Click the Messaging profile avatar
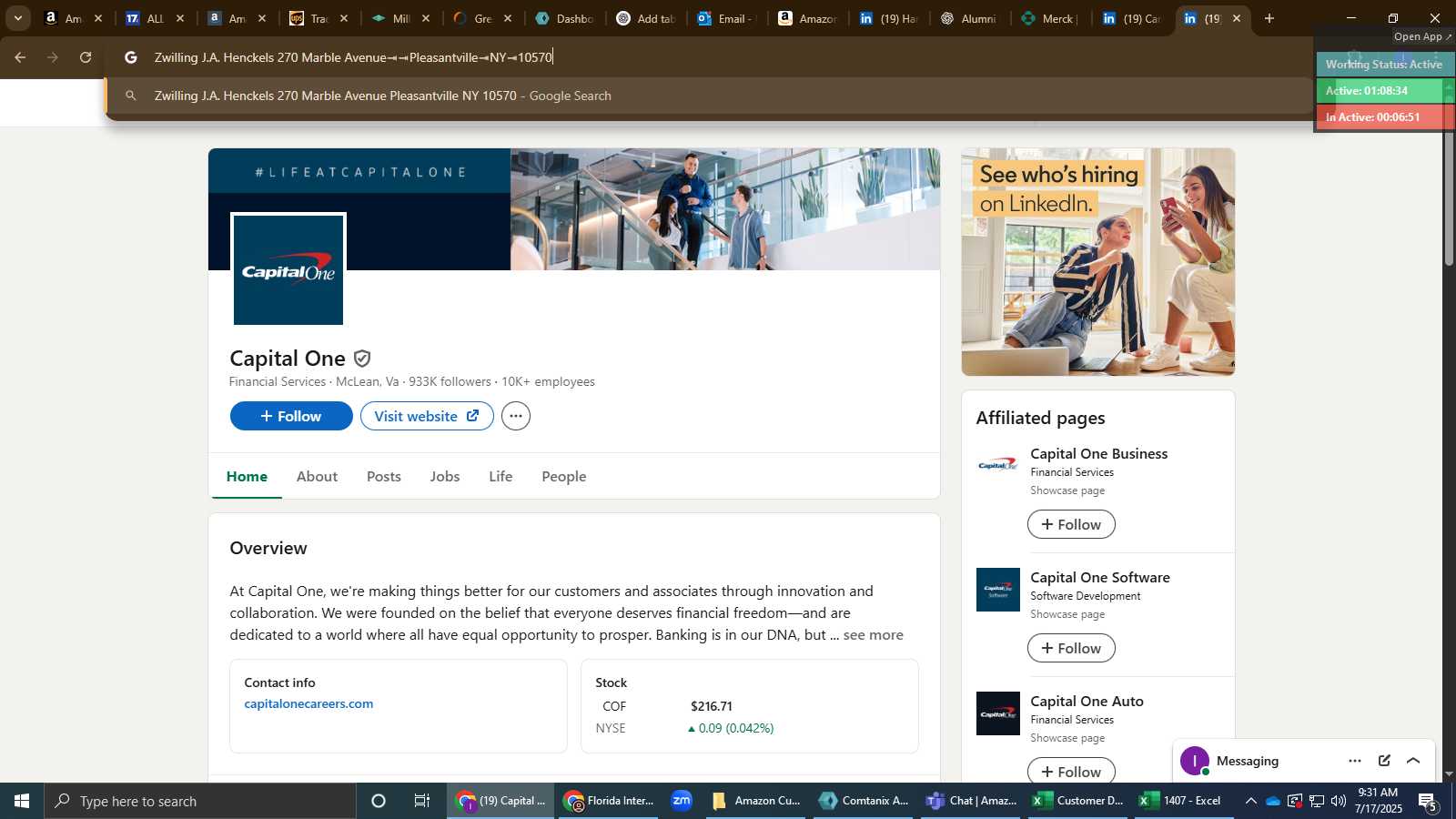Screen dimensions: 1456x819 pyautogui.click(x=1195, y=761)
